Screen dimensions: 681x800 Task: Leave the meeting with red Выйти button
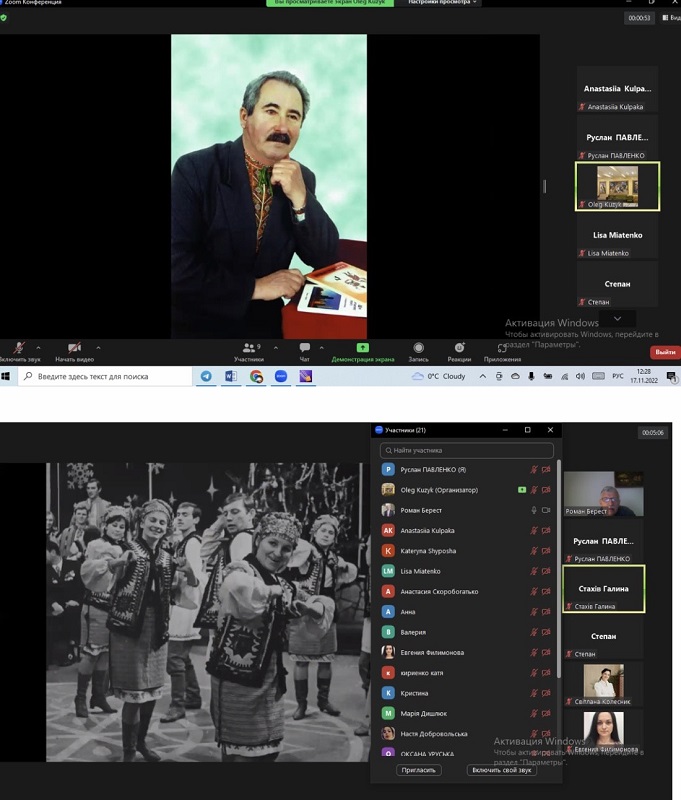[x=665, y=352]
